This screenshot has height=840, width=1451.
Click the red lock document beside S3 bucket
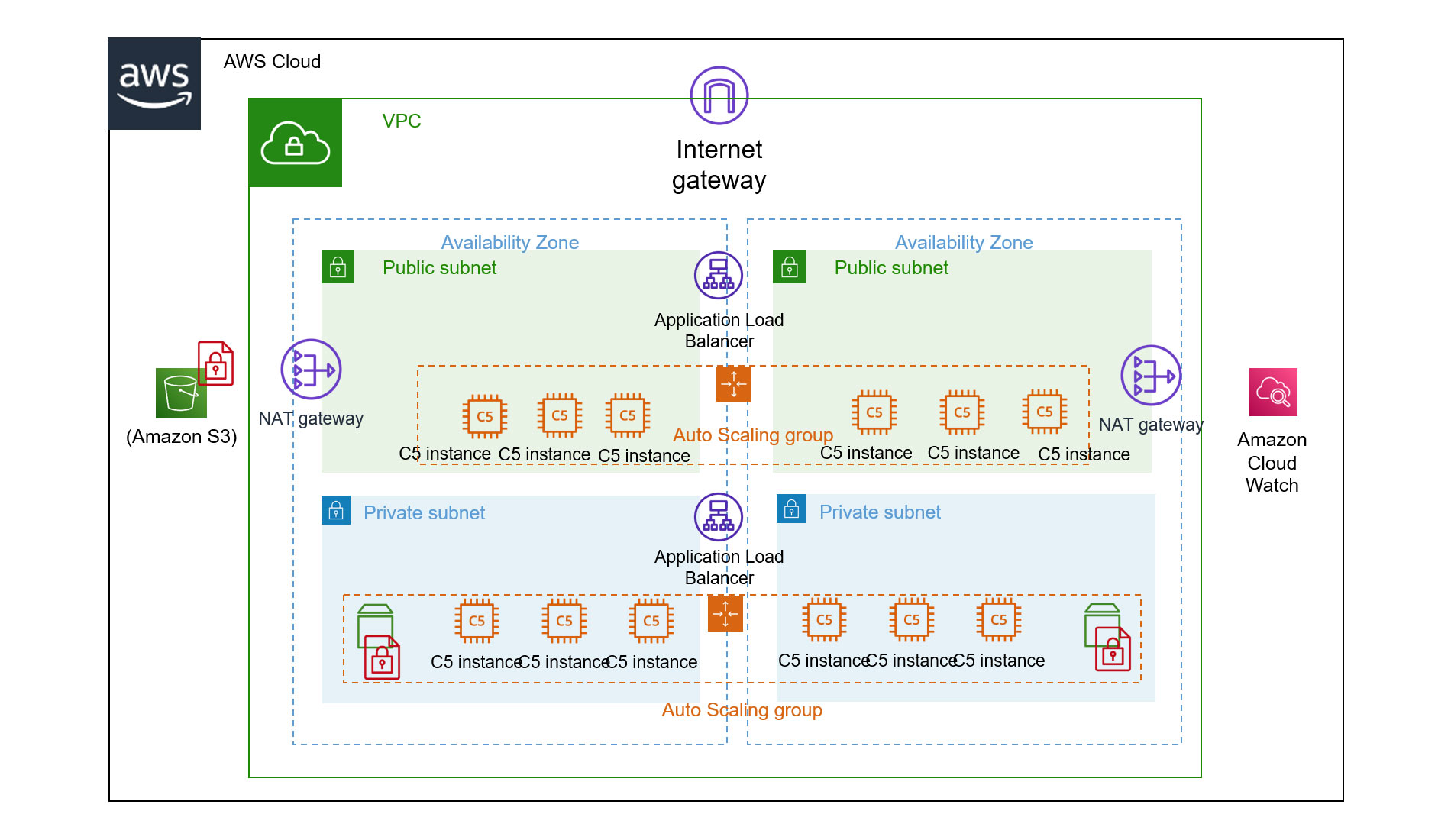click(x=216, y=363)
